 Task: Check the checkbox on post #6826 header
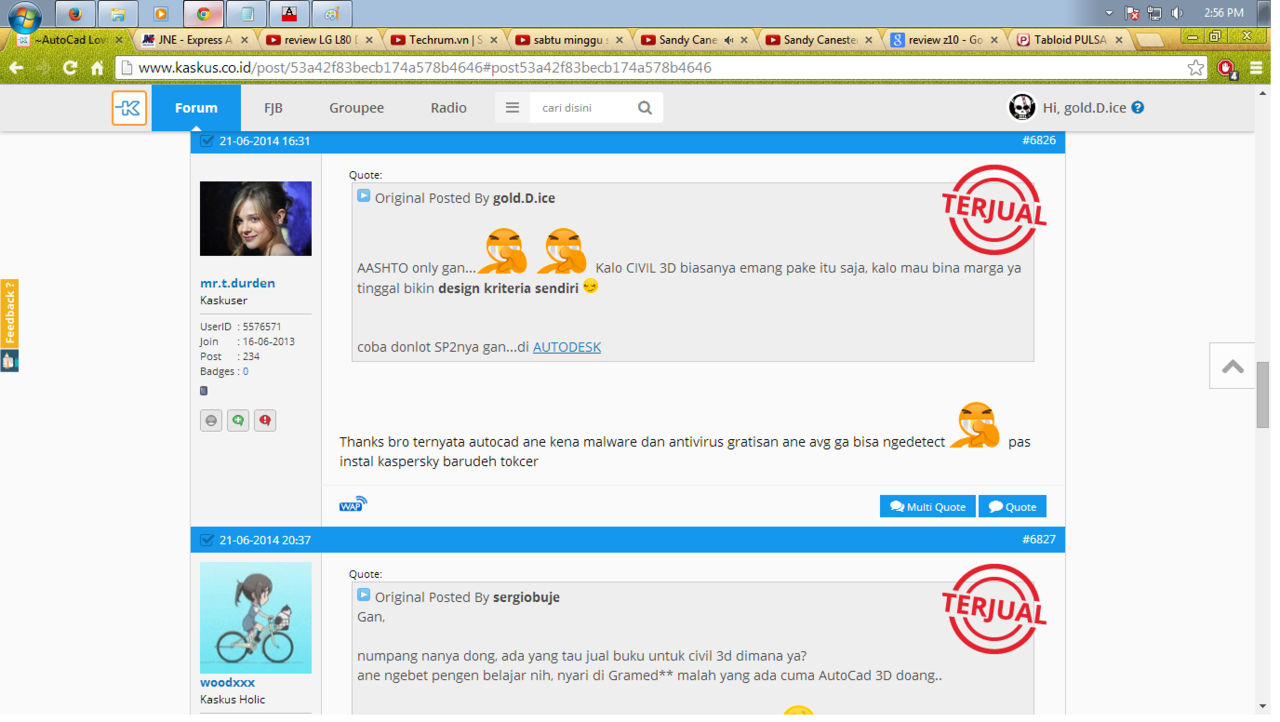coord(207,140)
